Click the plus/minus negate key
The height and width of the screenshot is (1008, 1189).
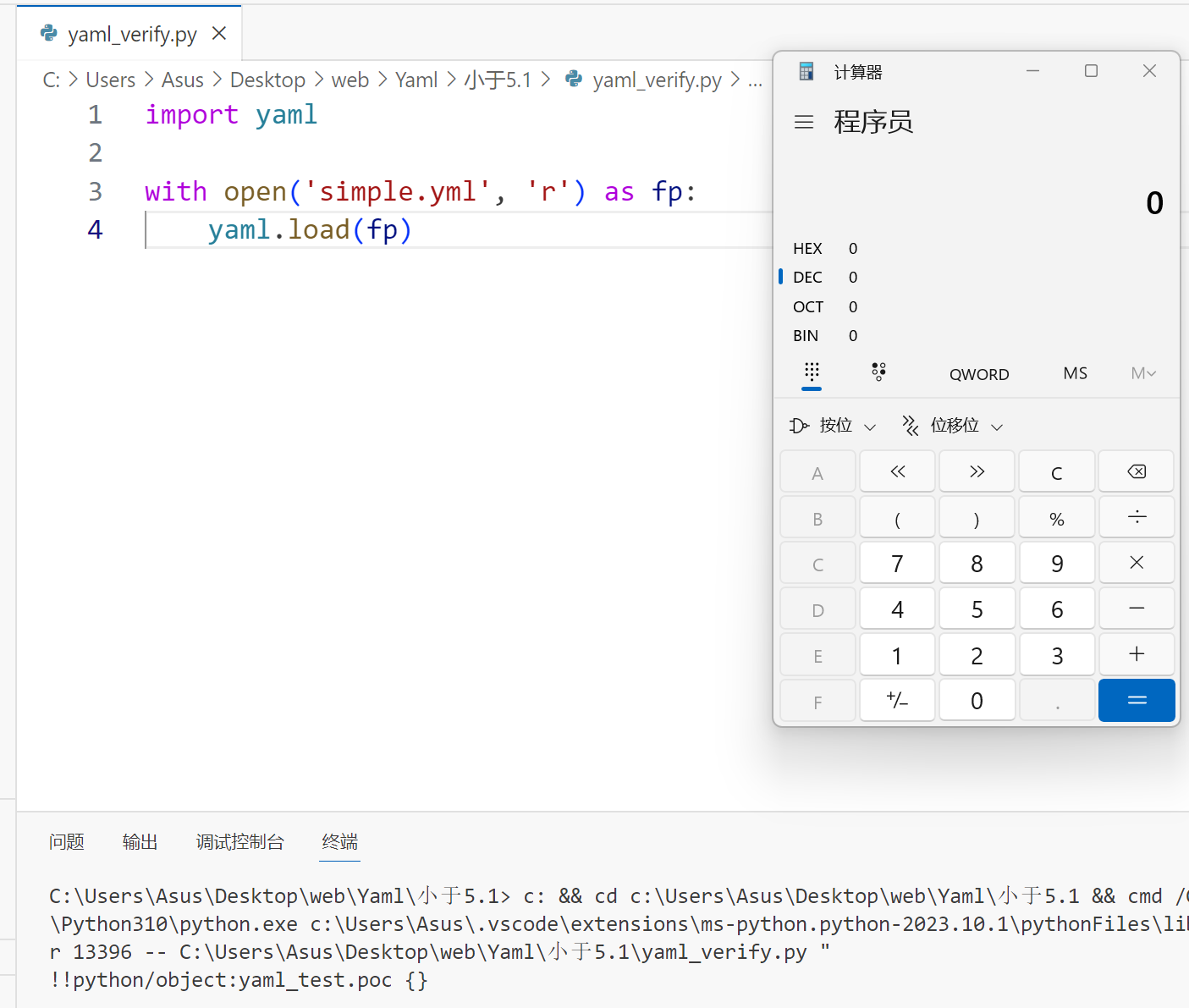click(x=898, y=700)
